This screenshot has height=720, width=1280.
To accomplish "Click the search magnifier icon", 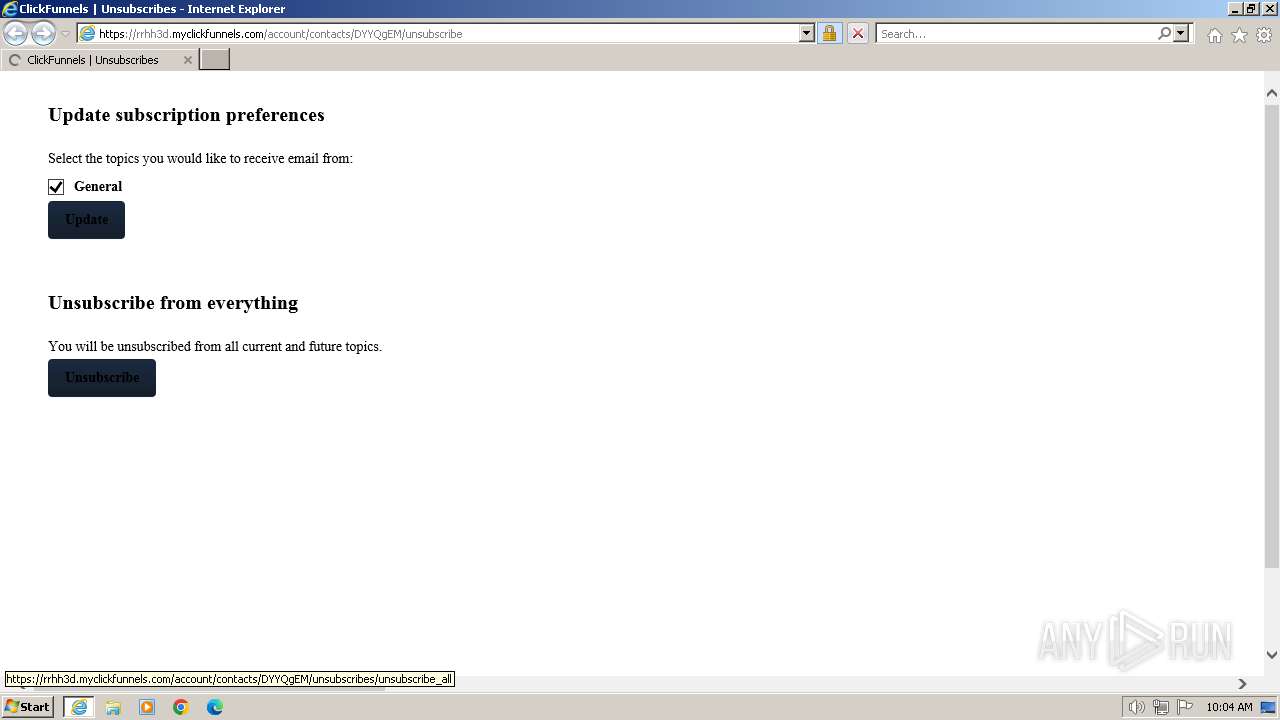I will pyautogui.click(x=1164, y=34).
